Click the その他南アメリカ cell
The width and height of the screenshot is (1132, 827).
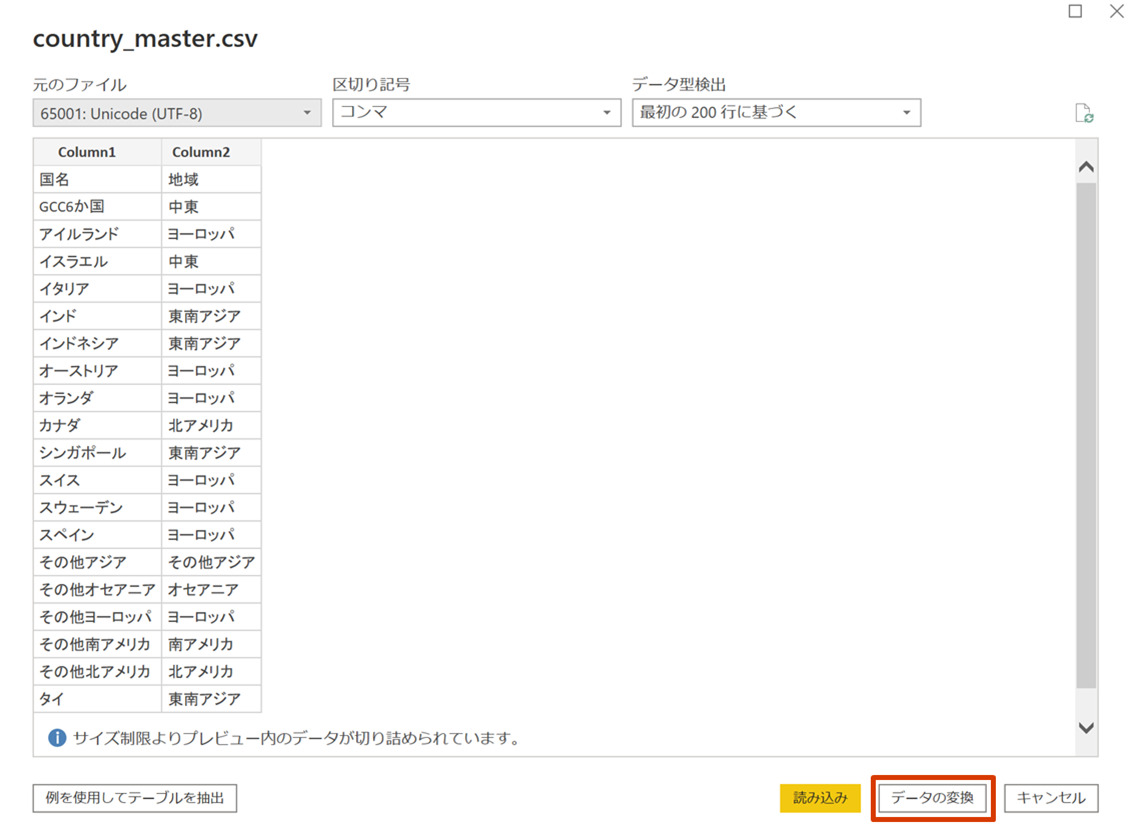coord(97,644)
